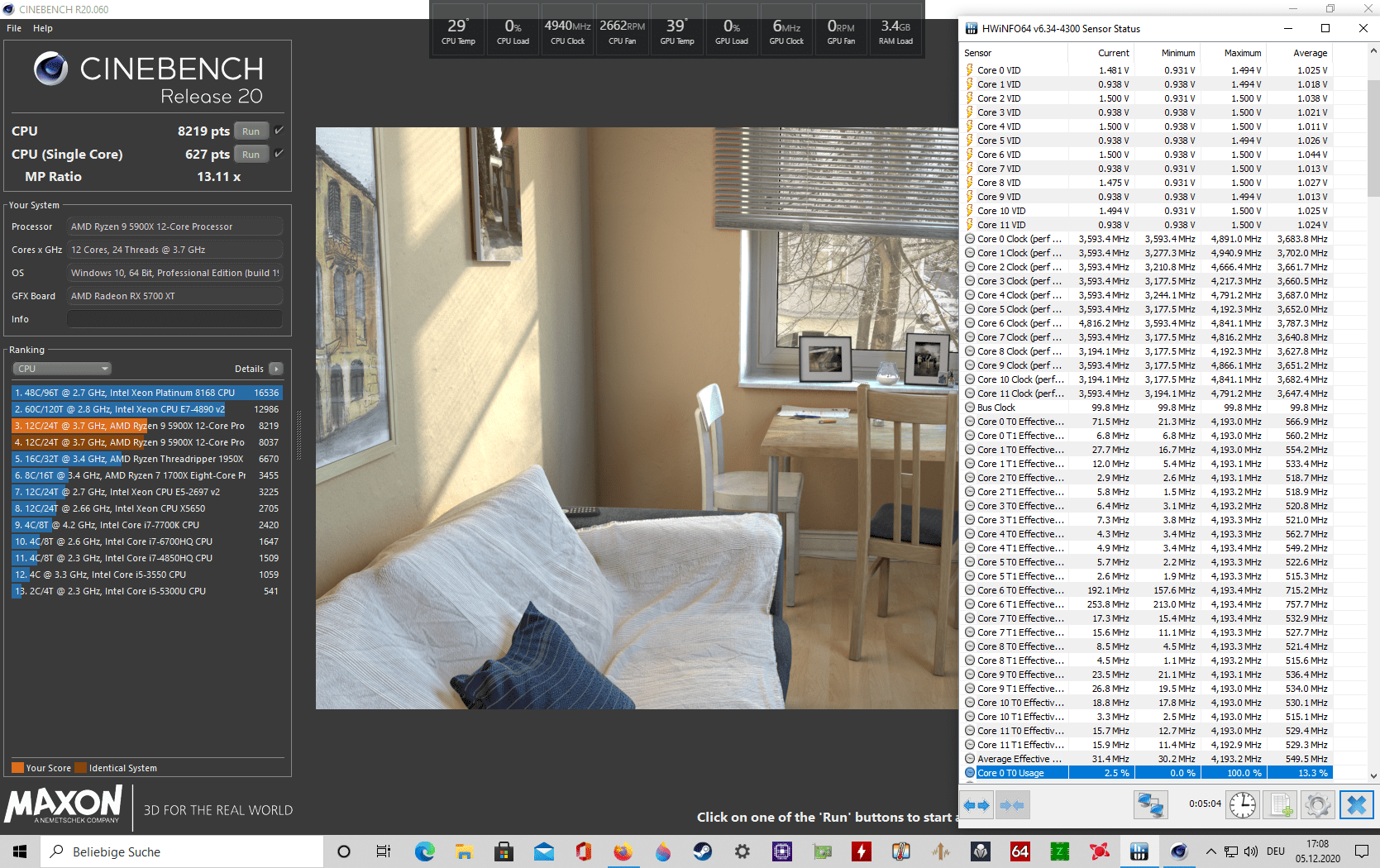
Task: Select Ryzen Threadripper 1950X ranking entry
Action: 147,459
